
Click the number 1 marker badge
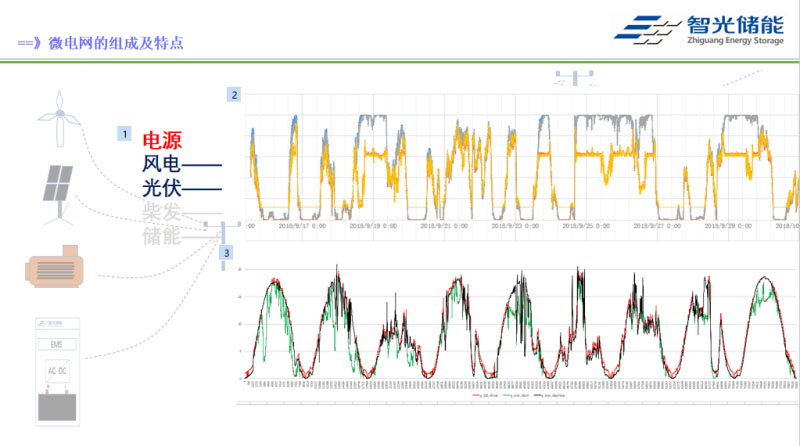(125, 132)
